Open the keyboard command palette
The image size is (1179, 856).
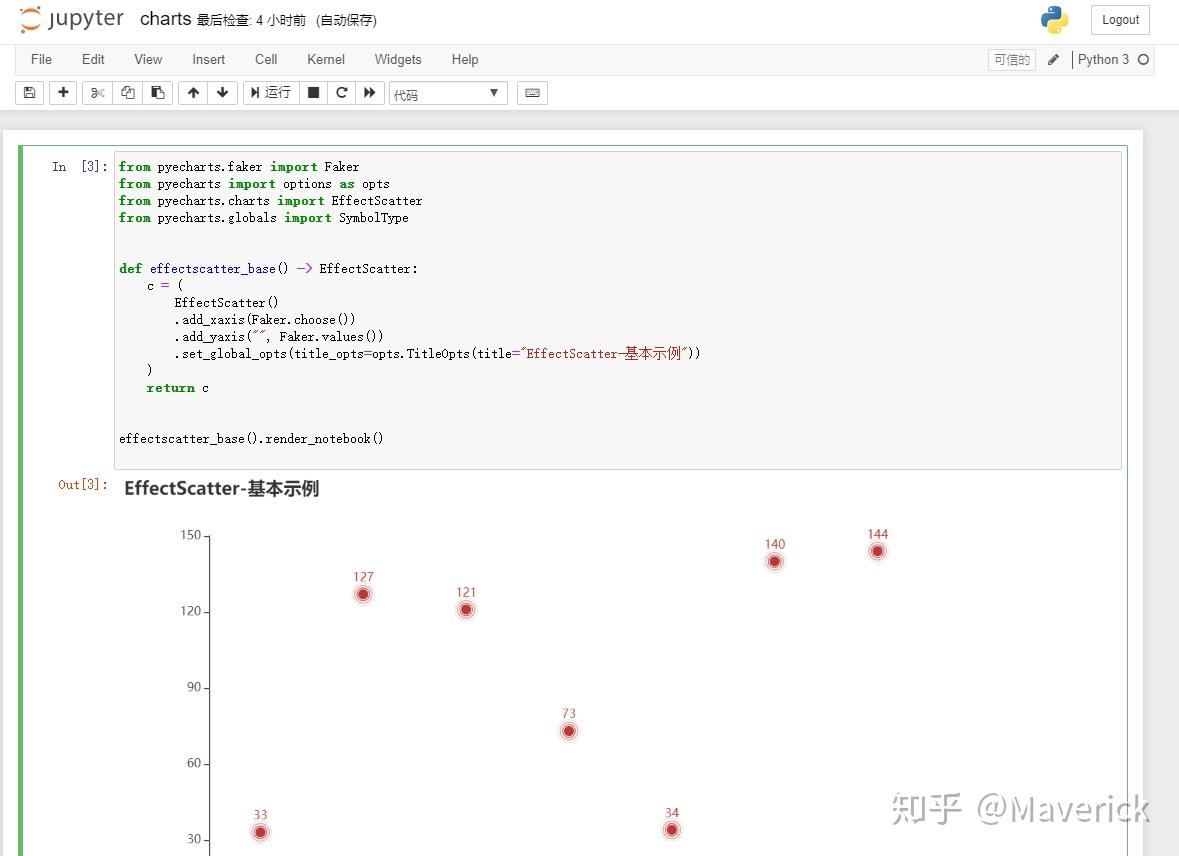(531, 92)
